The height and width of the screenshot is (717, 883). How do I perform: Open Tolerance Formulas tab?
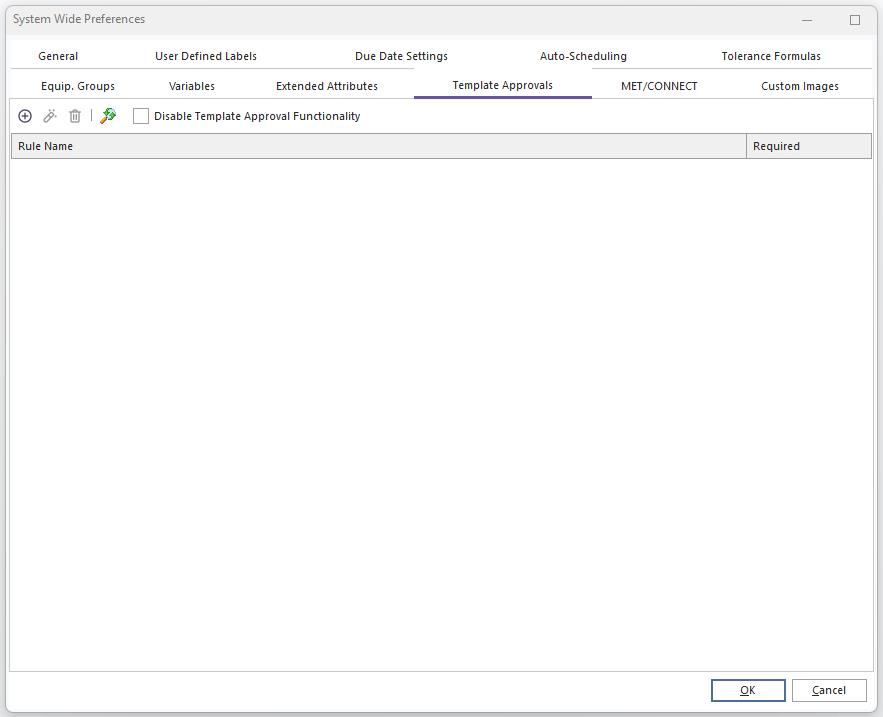pos(771,56)
